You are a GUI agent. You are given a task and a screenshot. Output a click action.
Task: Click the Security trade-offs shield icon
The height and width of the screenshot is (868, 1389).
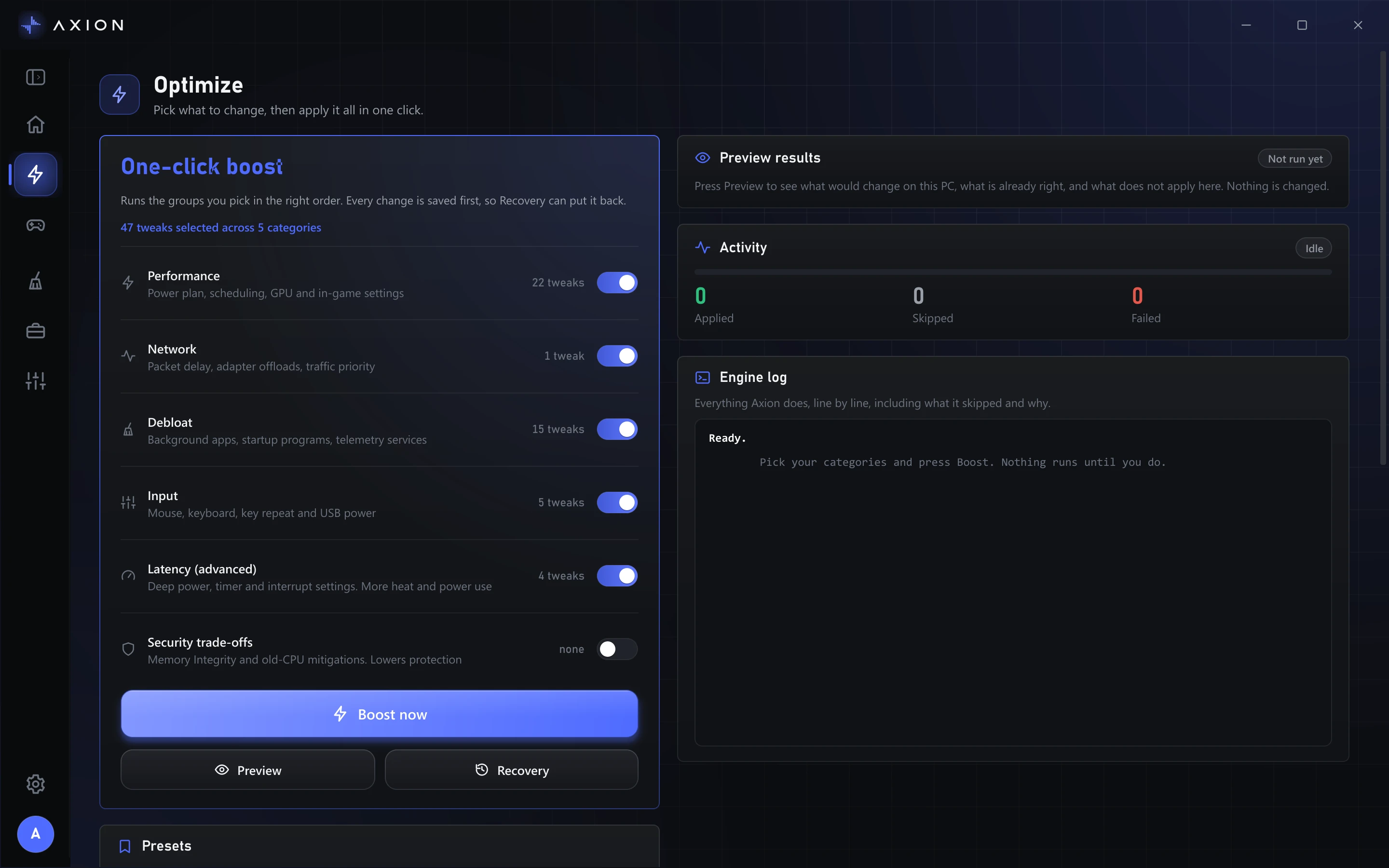click(x=128, y=649)
